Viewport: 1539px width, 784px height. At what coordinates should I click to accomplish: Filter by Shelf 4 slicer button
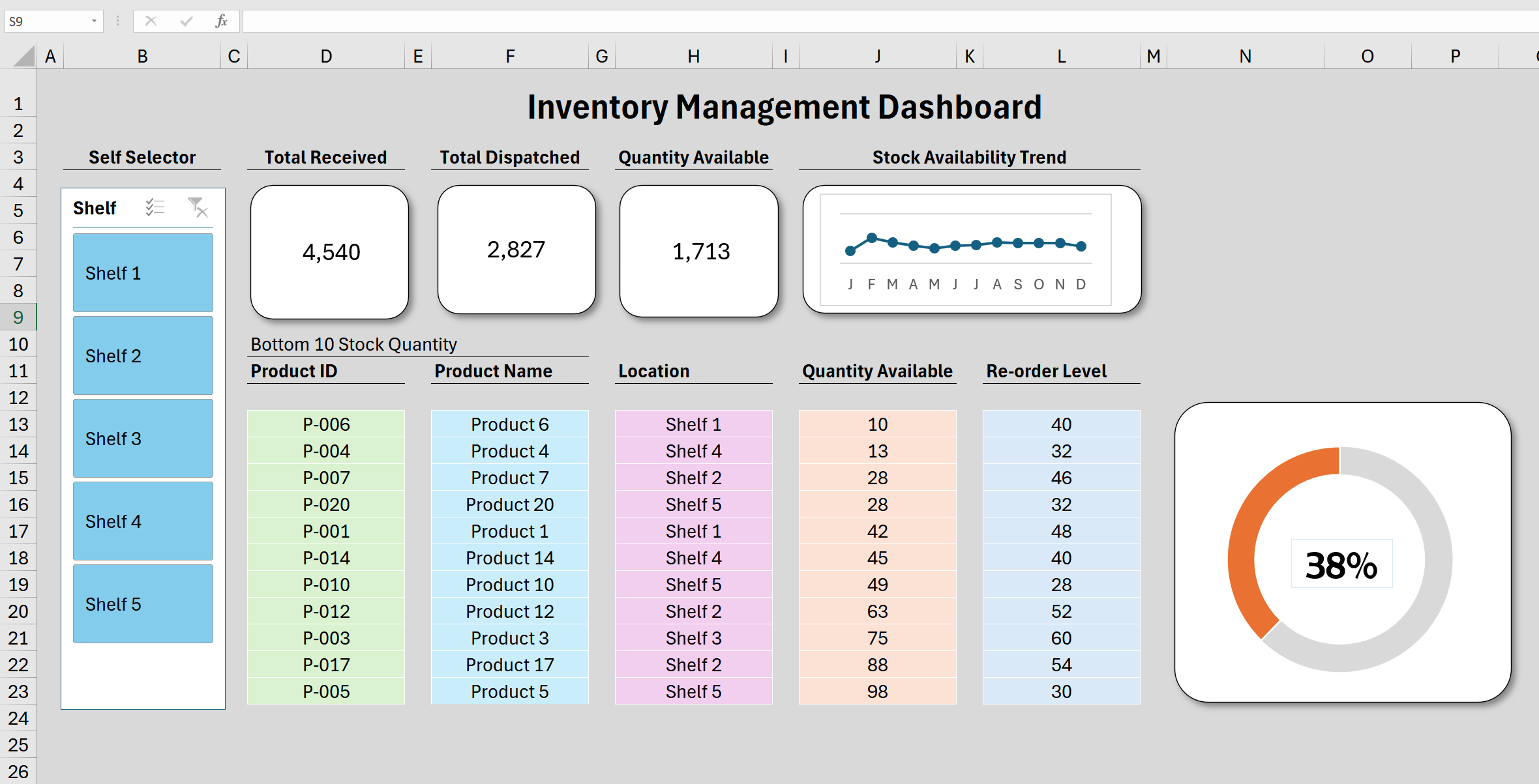pyautogui.click(x=143, y=521)
